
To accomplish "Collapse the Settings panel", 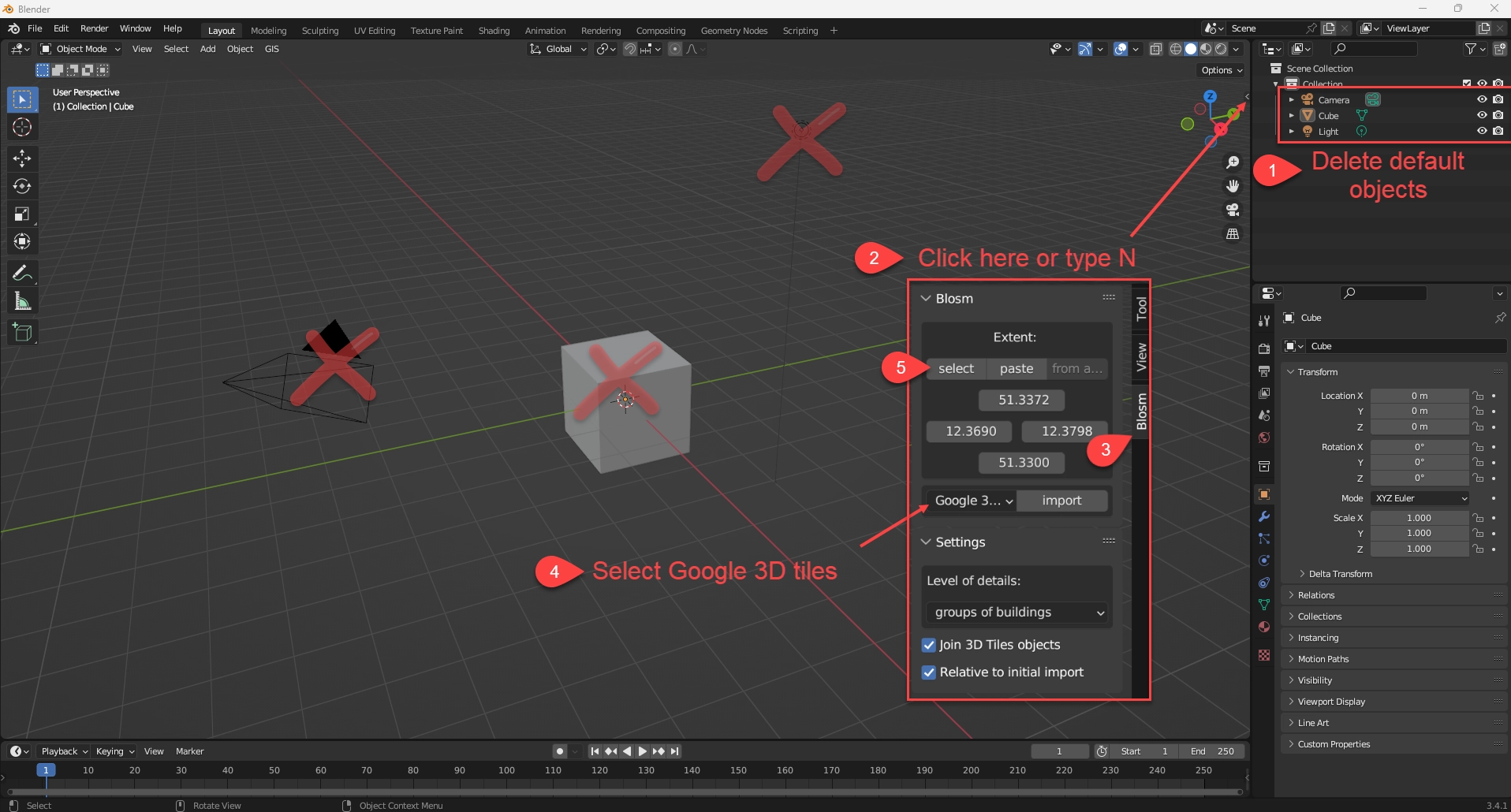I will [x=926, y=542].
